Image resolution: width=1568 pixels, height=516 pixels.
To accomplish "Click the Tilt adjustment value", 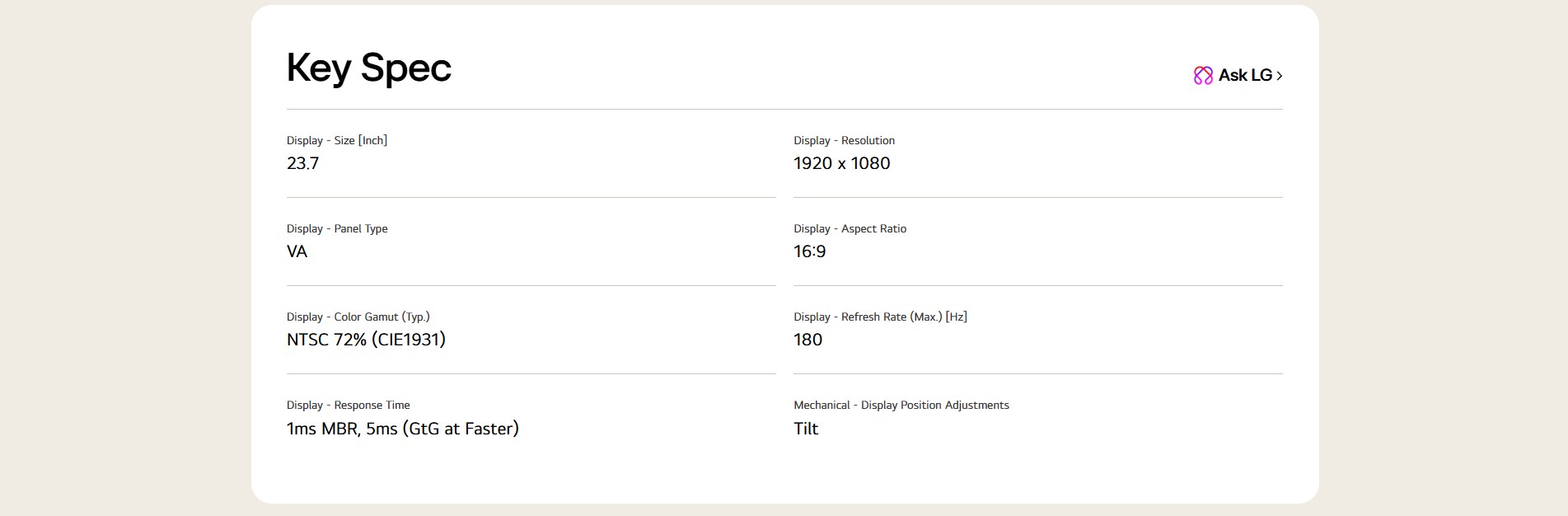I will point(806,429).
